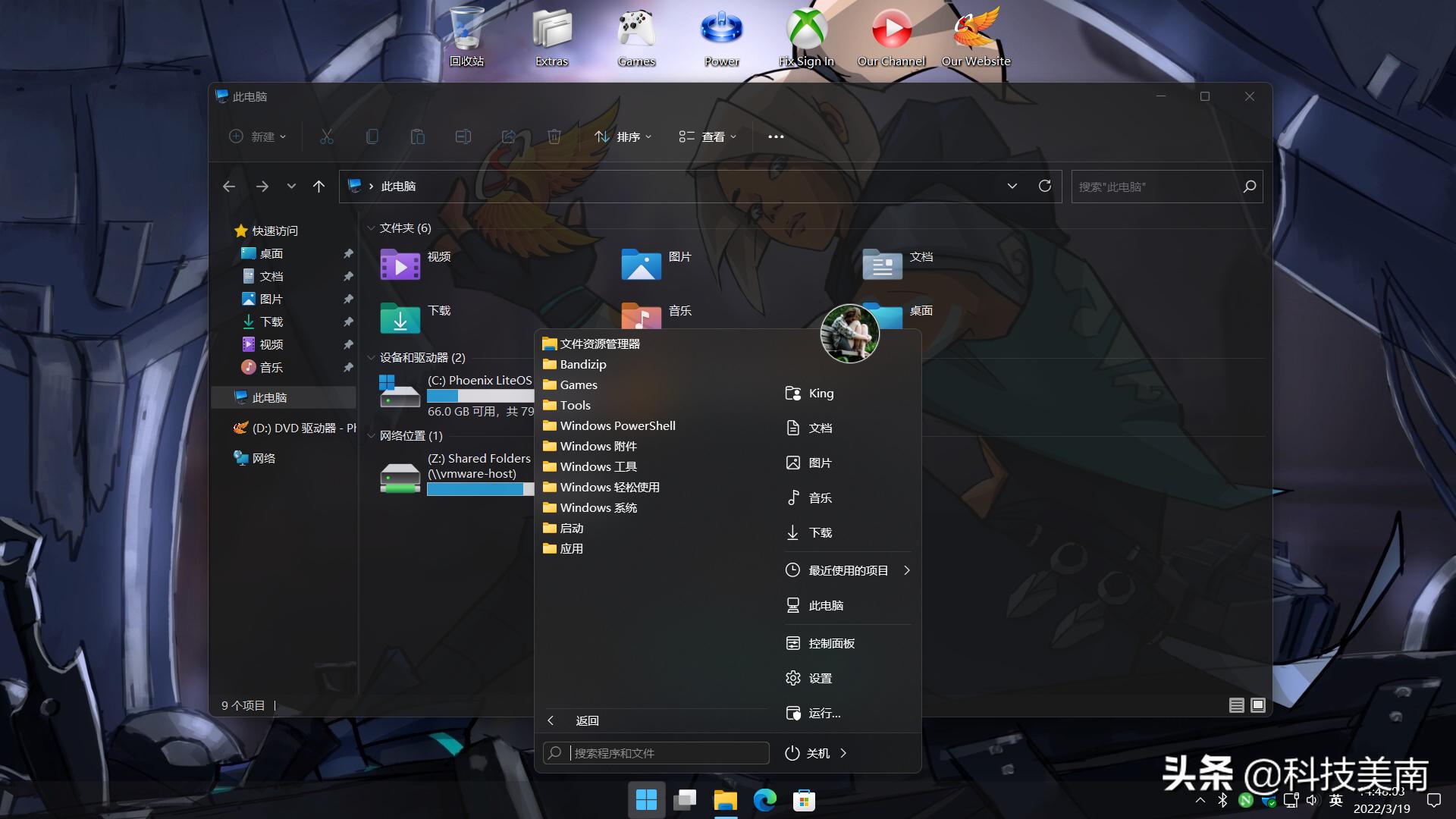Unpin 图片 from 快速访问
Image resolution: width=1456 pixels, height=819 pixels.
(x=348, y=299)
